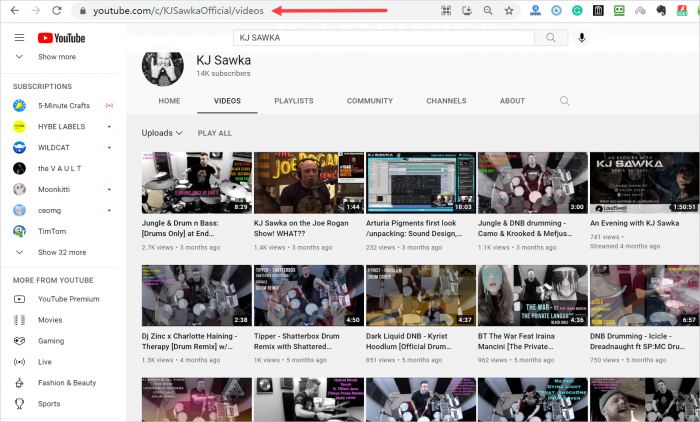Open KJ Sawka Joe Rogan video thumbnail
The width and height of the screenshot is (700, 422).
tap(307, 182)
